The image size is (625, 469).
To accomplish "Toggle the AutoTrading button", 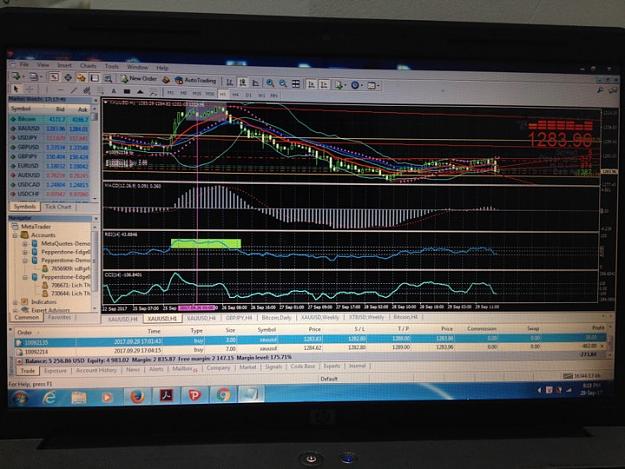I will point(195,80).
